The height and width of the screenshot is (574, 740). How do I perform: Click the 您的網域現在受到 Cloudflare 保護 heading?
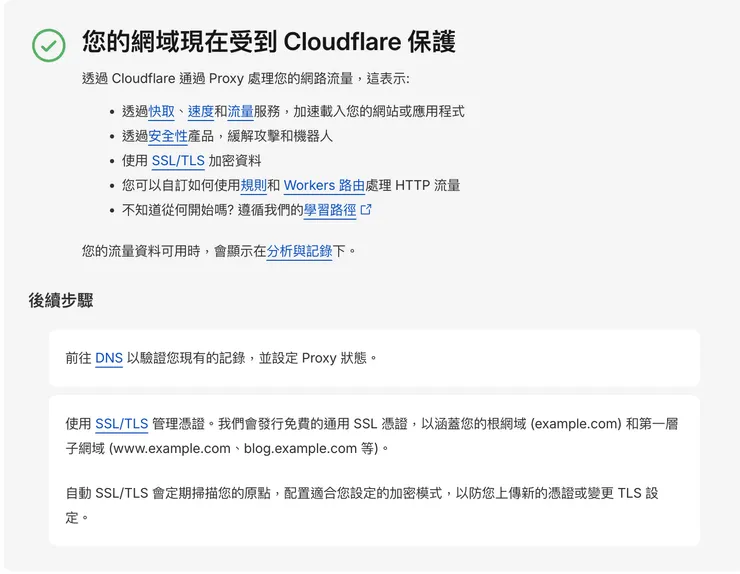click(269, 42)
